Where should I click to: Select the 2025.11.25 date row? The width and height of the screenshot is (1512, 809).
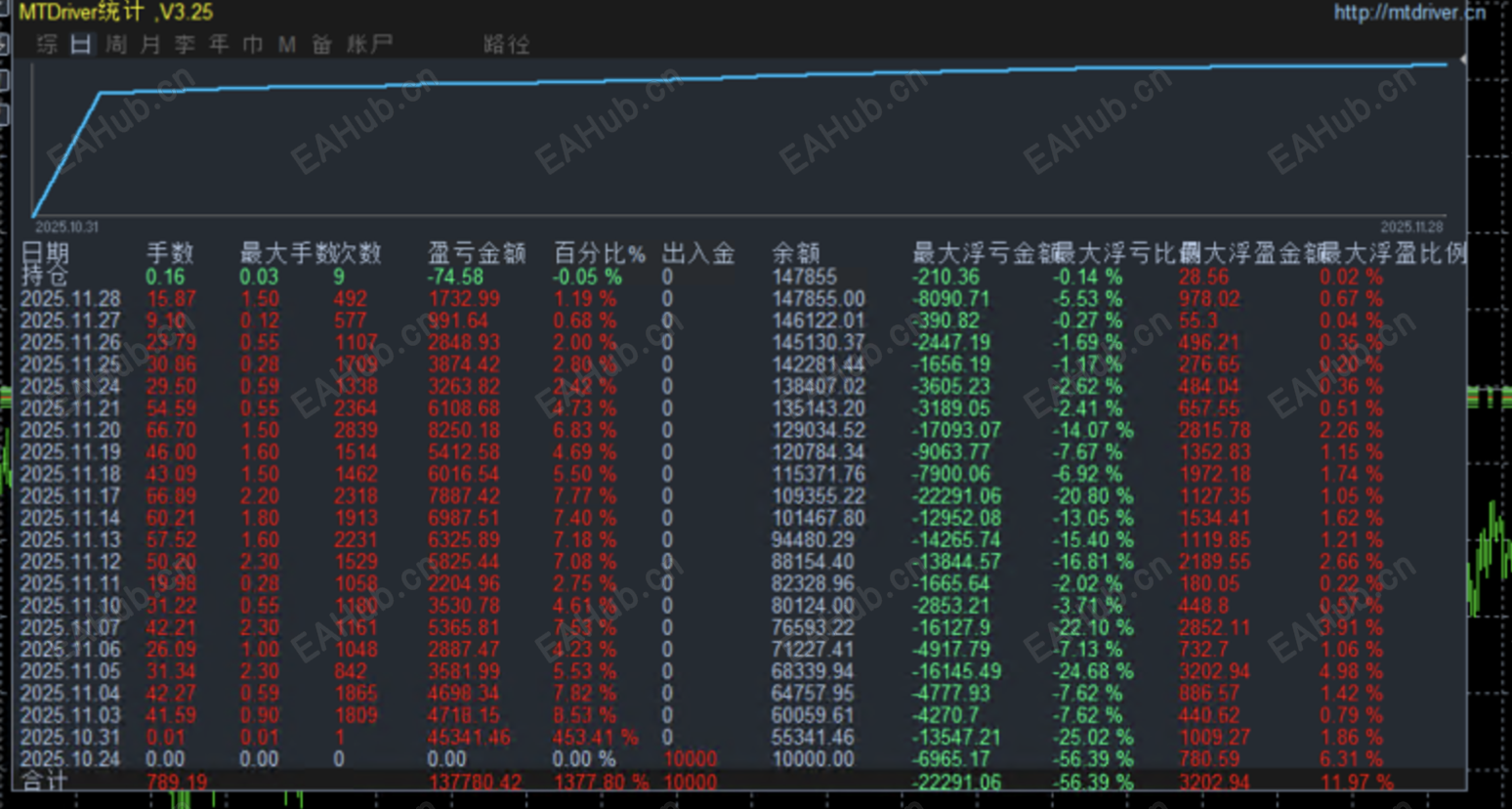pos(70,364)
